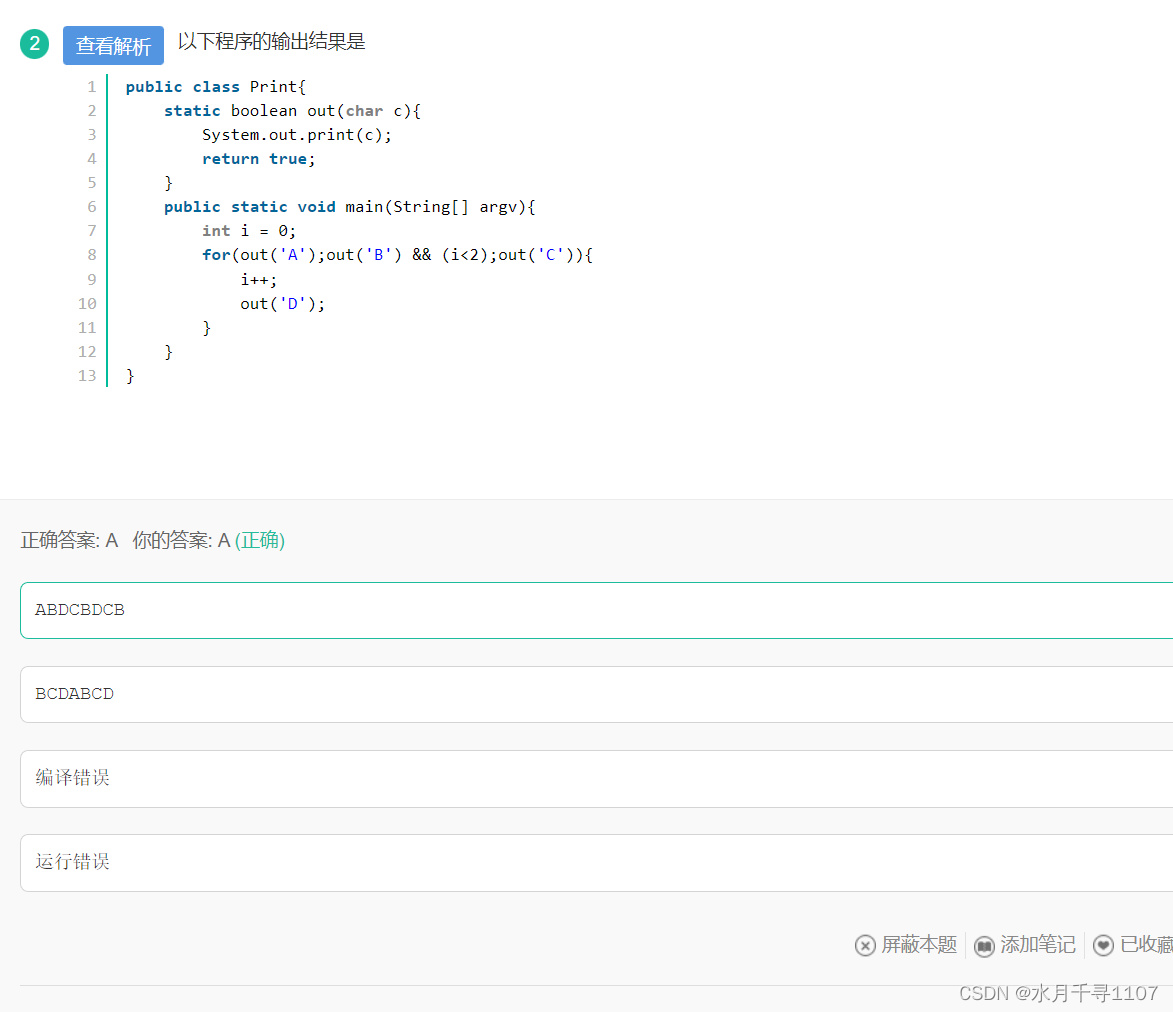The width and height of the screenshot is (1173, 1012).
Task: Choose answer option BCDABCD
Action: point(596,694)
